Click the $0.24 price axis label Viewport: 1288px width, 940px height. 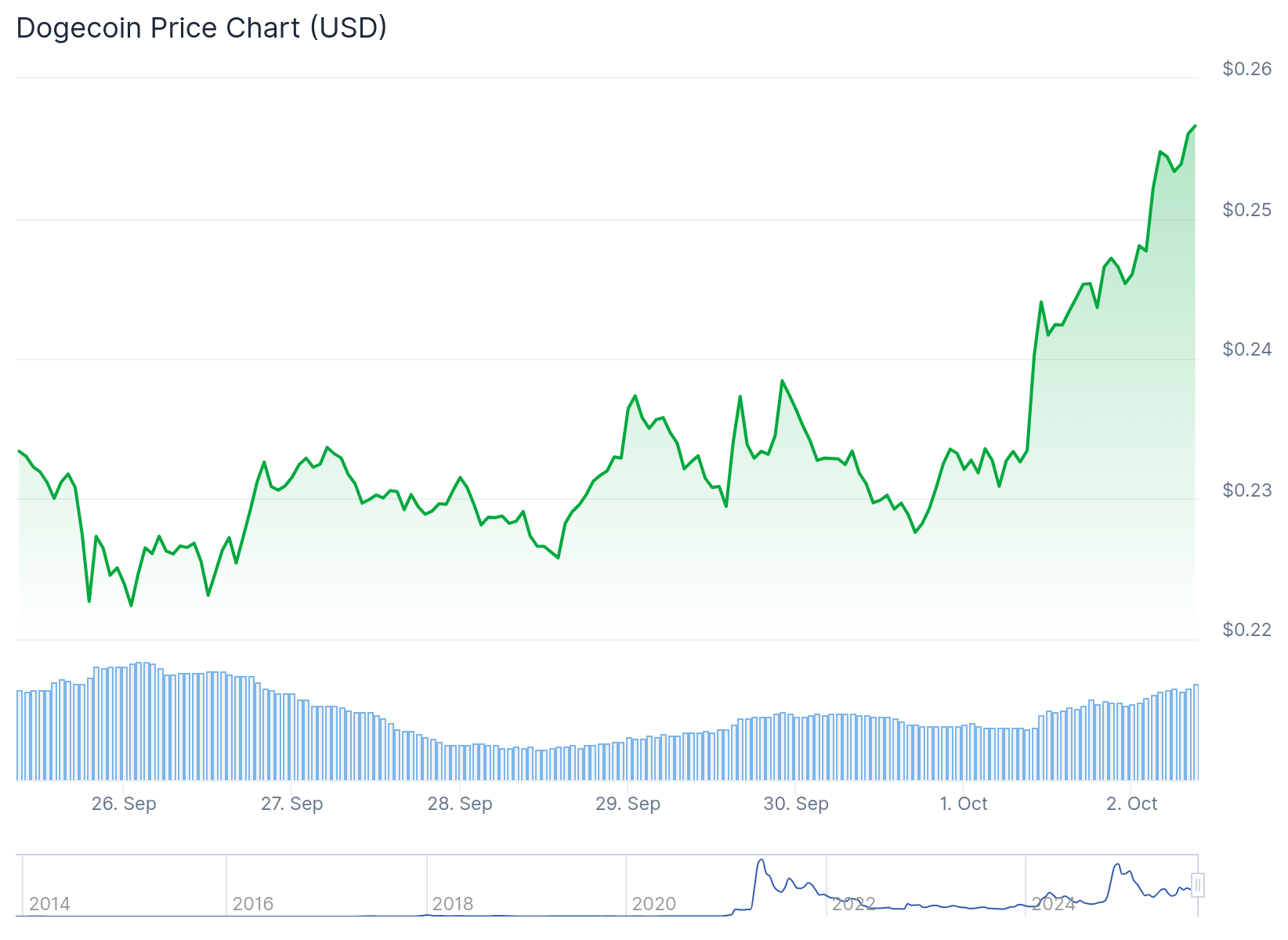coord(1247,349)
